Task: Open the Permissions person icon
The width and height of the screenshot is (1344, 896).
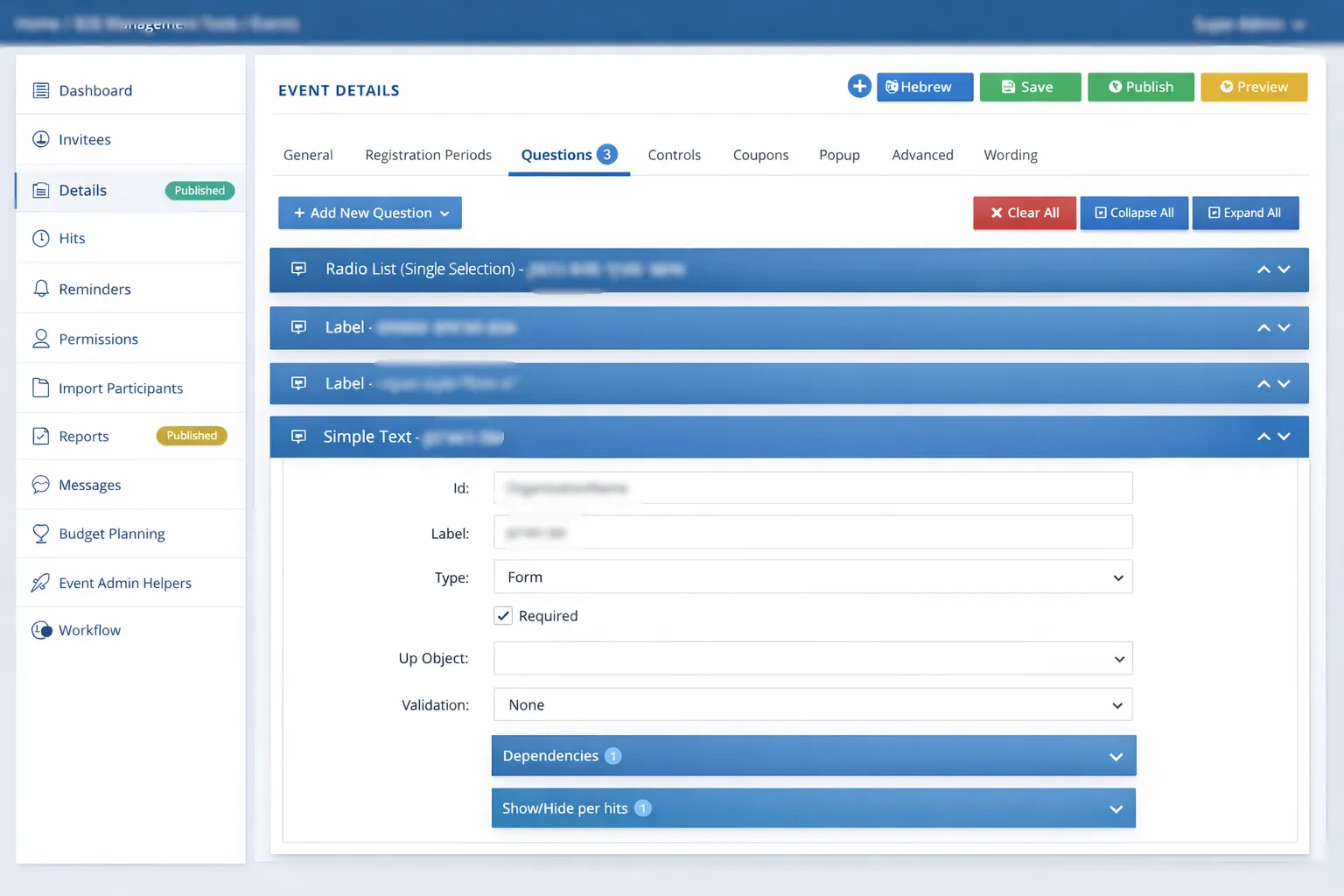Action: click(x=40, y=339)
